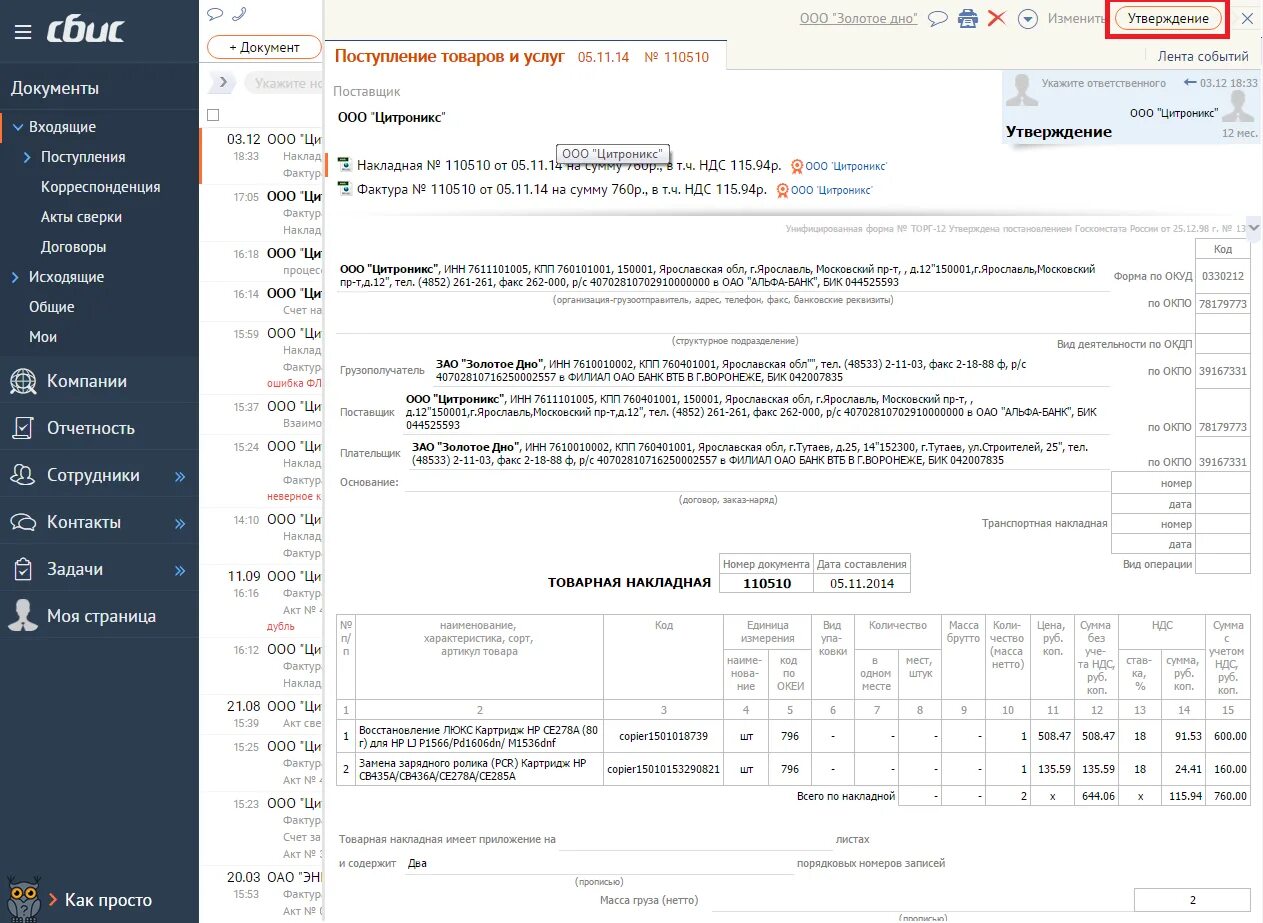Expand Сотрудники submenu double arrow
This screenshot has height=923, width=1263.
[180, 477]
